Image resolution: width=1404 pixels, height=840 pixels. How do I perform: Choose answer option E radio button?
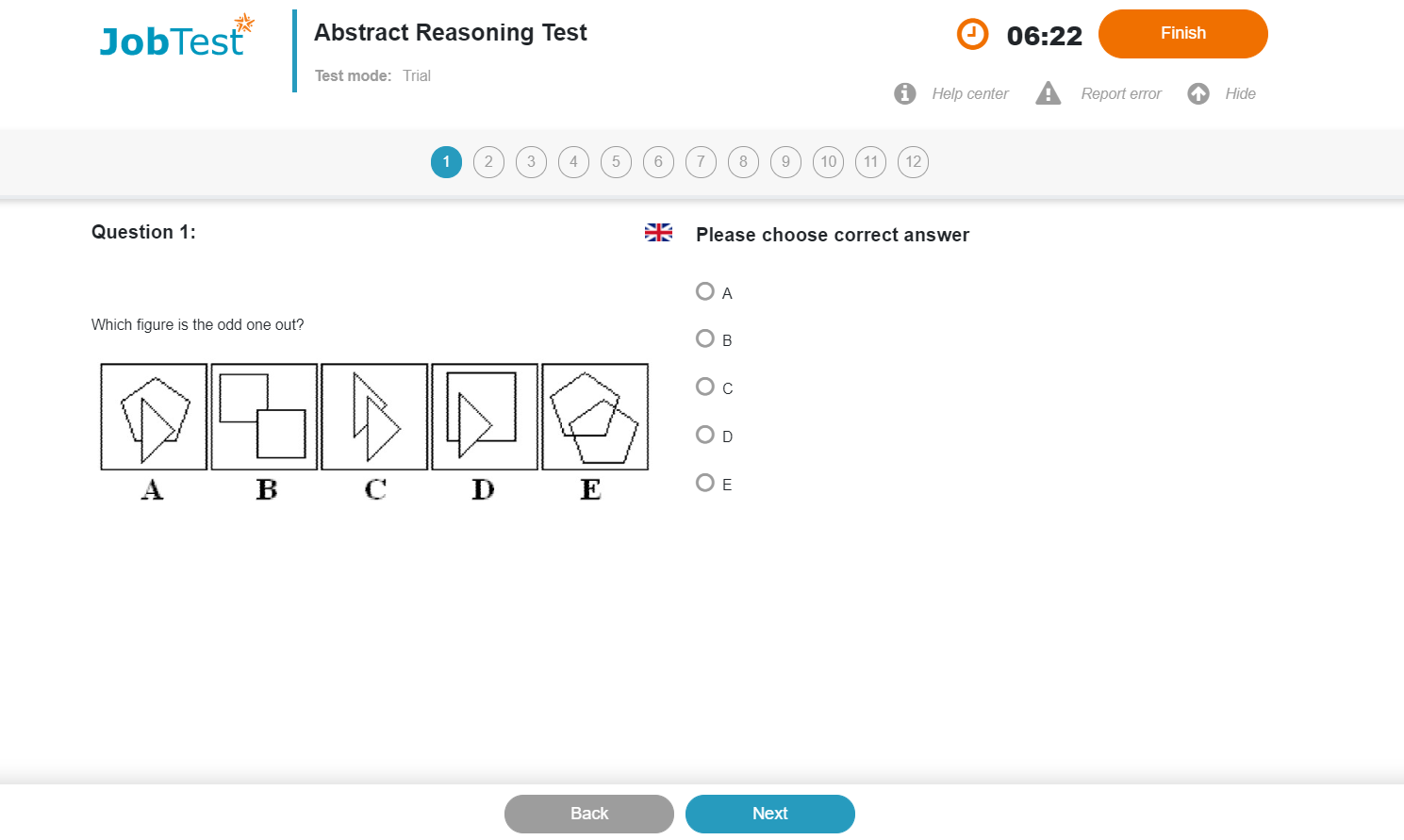[x=705, y=483]
